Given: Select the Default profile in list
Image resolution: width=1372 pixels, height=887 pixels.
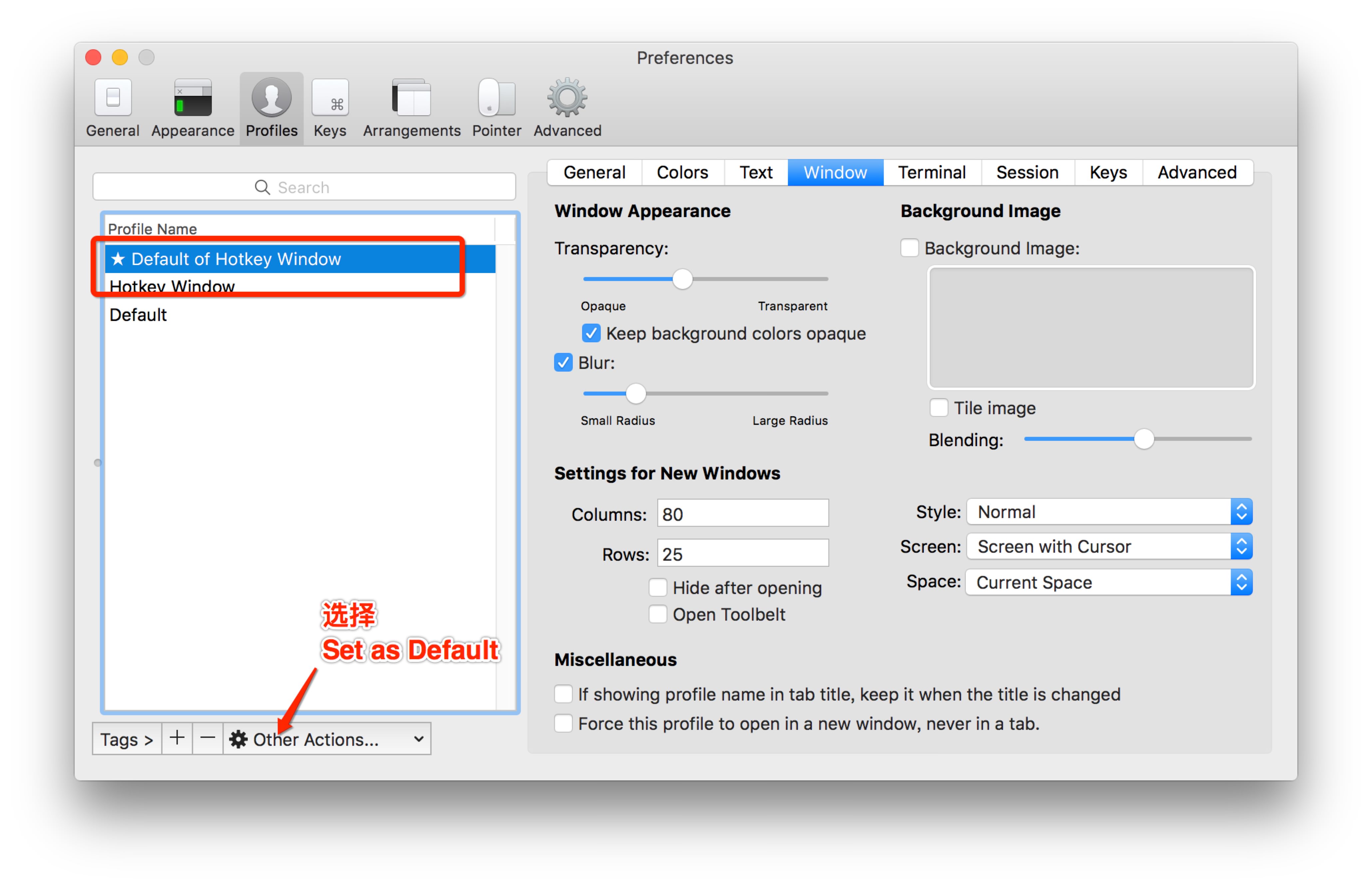Looking at the screenshot, I should click(138, 315).
